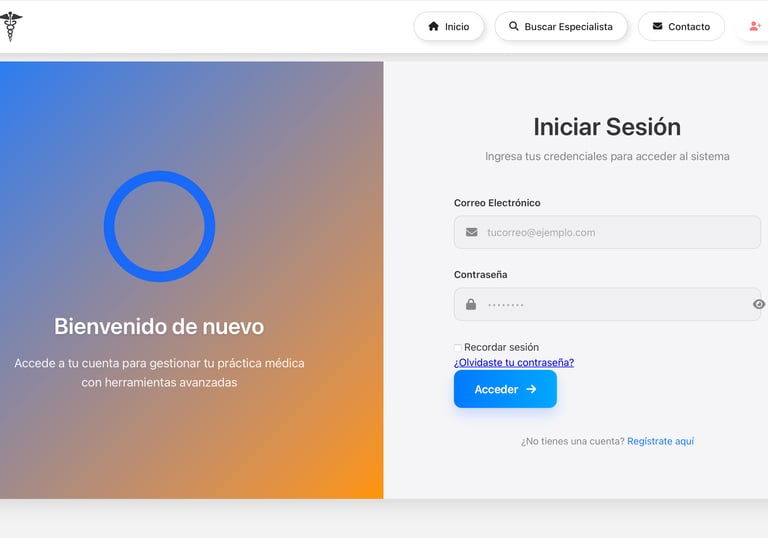Open the ¿Olvidaste tu contraseña? link
The image size is (768, 538).
tap(514, 363)
